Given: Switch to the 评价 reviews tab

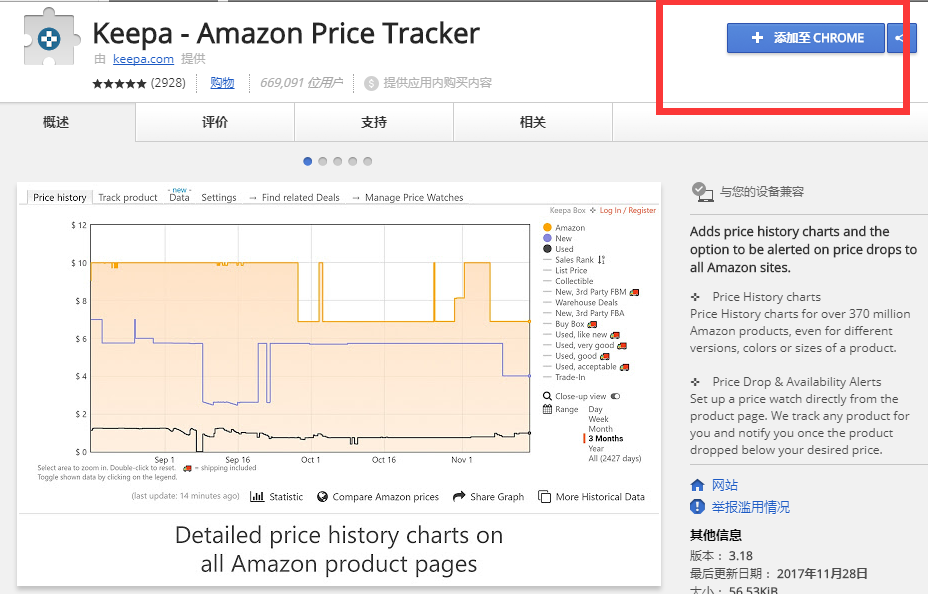Looking at the screenshot, I should (215, 122).
